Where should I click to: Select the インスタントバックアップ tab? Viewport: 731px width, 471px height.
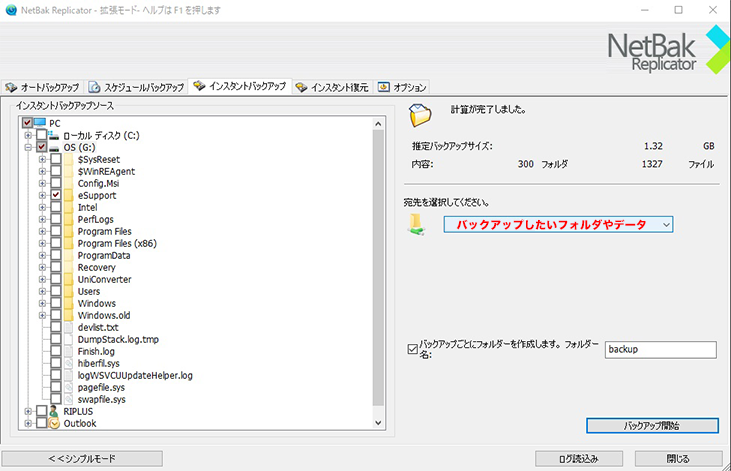tap(240, 86)
